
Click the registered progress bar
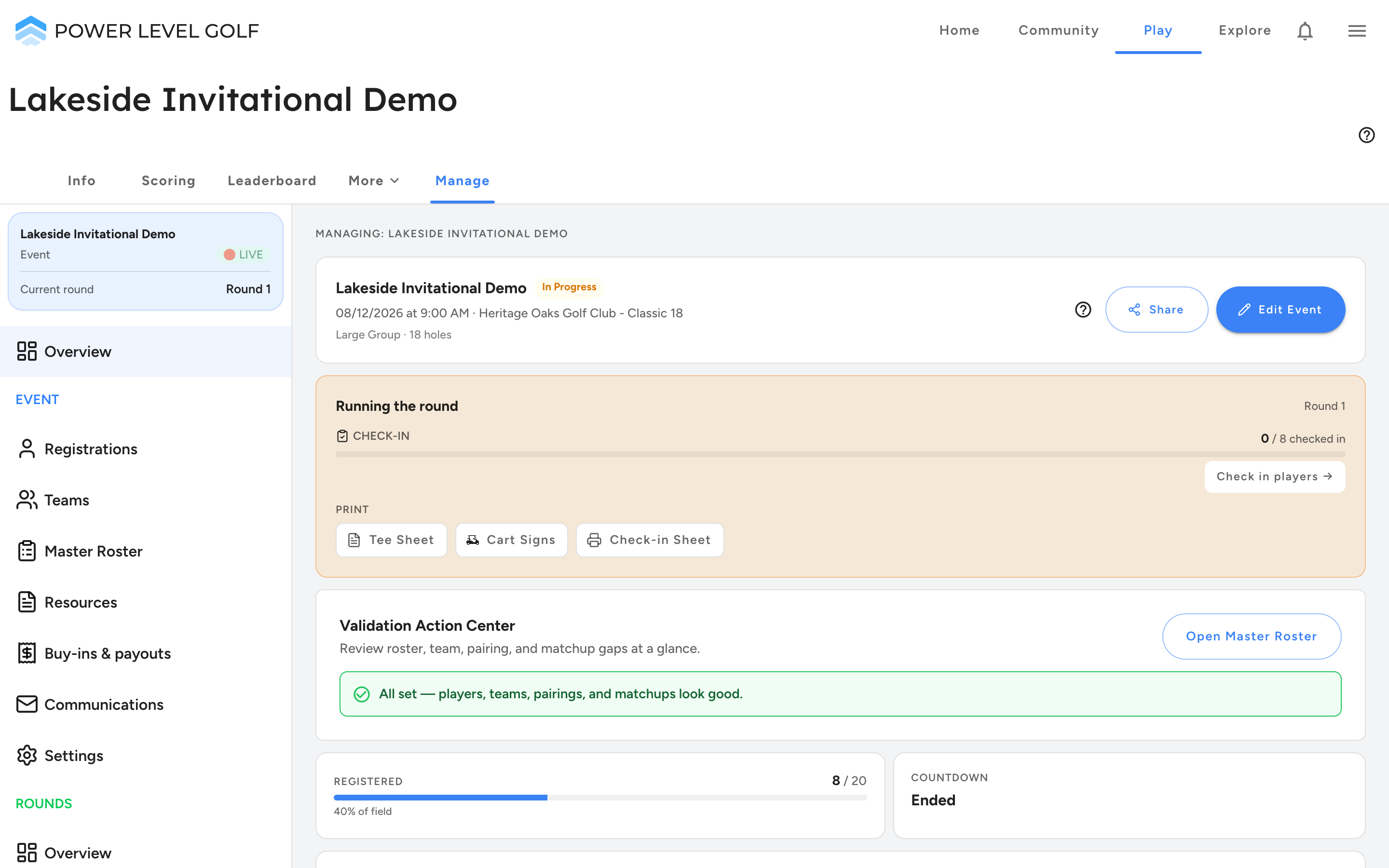pos(600,798)
